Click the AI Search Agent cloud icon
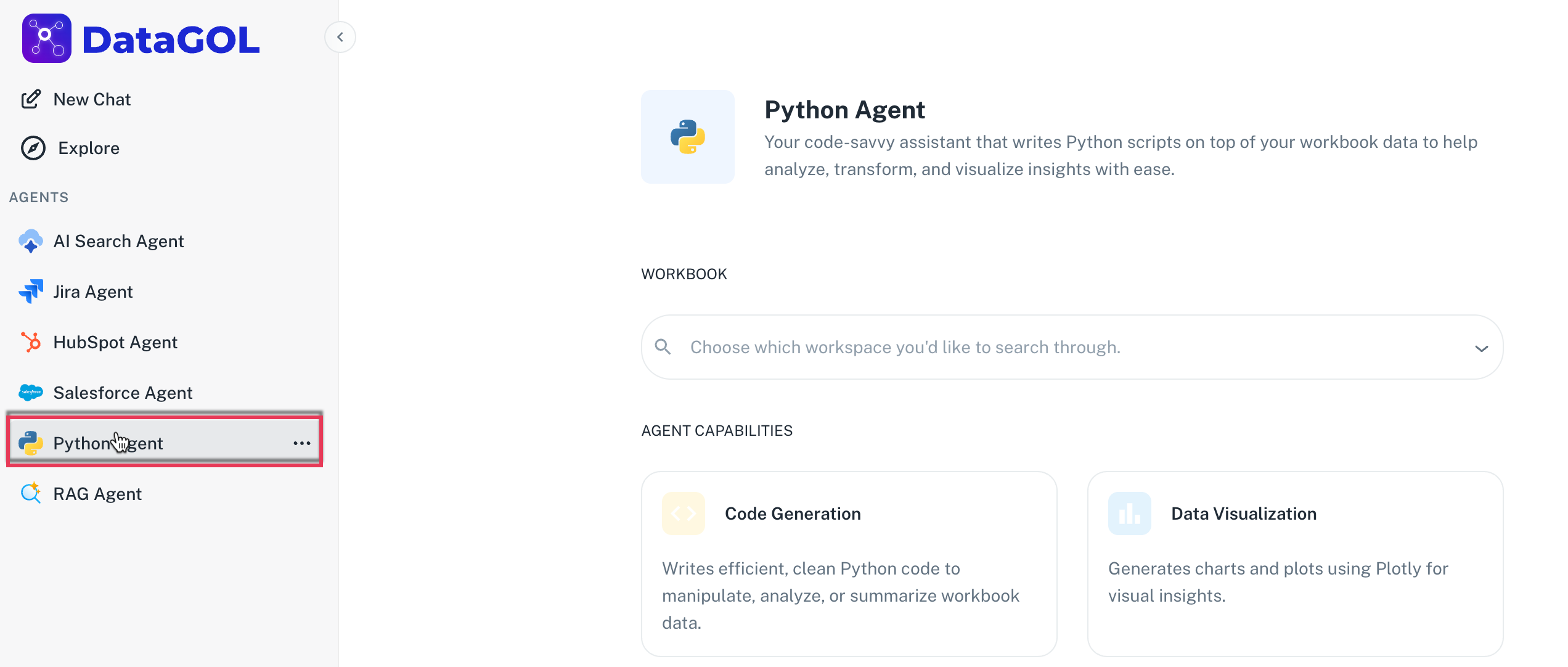The image size is (1568, 667). click(x=31, y=241)
